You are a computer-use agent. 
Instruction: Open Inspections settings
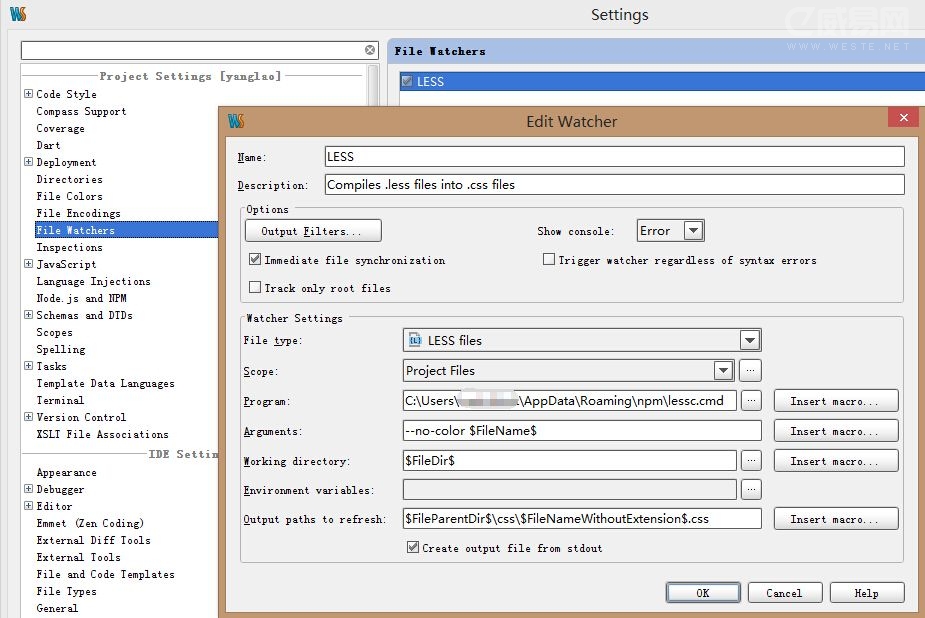click(x=69, y=247)
